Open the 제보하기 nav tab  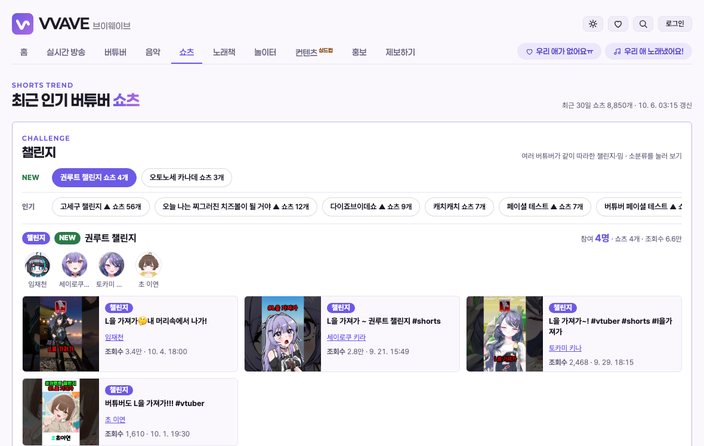400,52
